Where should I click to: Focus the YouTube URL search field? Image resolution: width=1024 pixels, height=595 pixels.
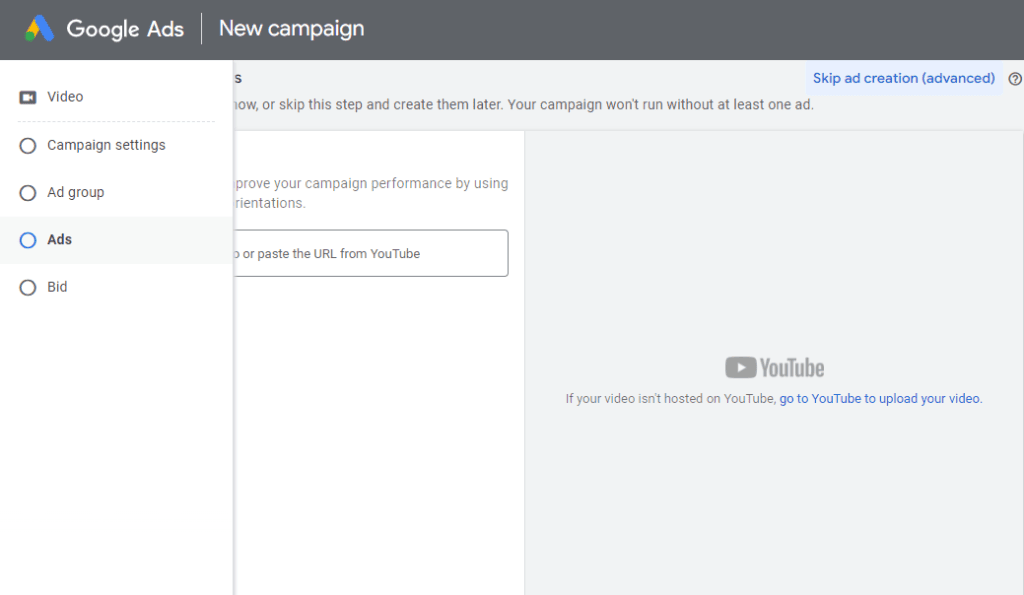click(370, 254)
